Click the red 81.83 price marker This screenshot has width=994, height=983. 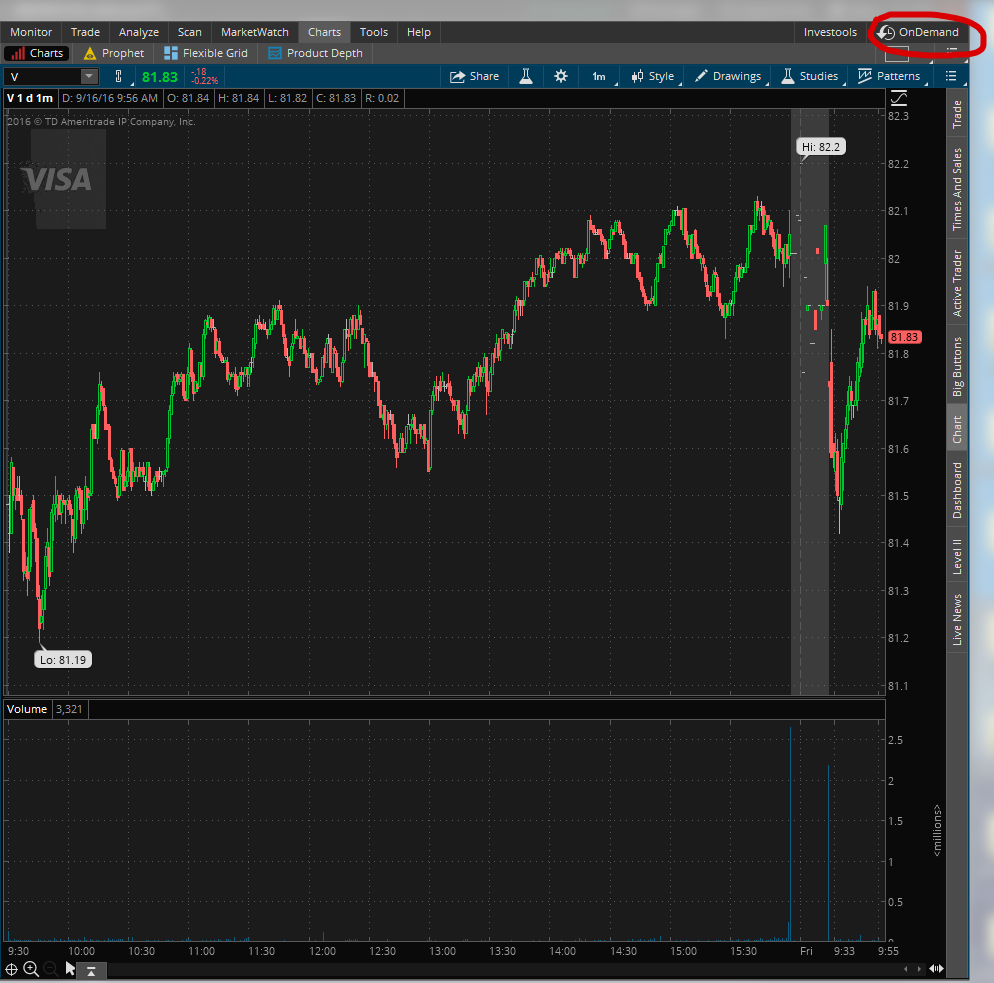click(x=904, y=337)
